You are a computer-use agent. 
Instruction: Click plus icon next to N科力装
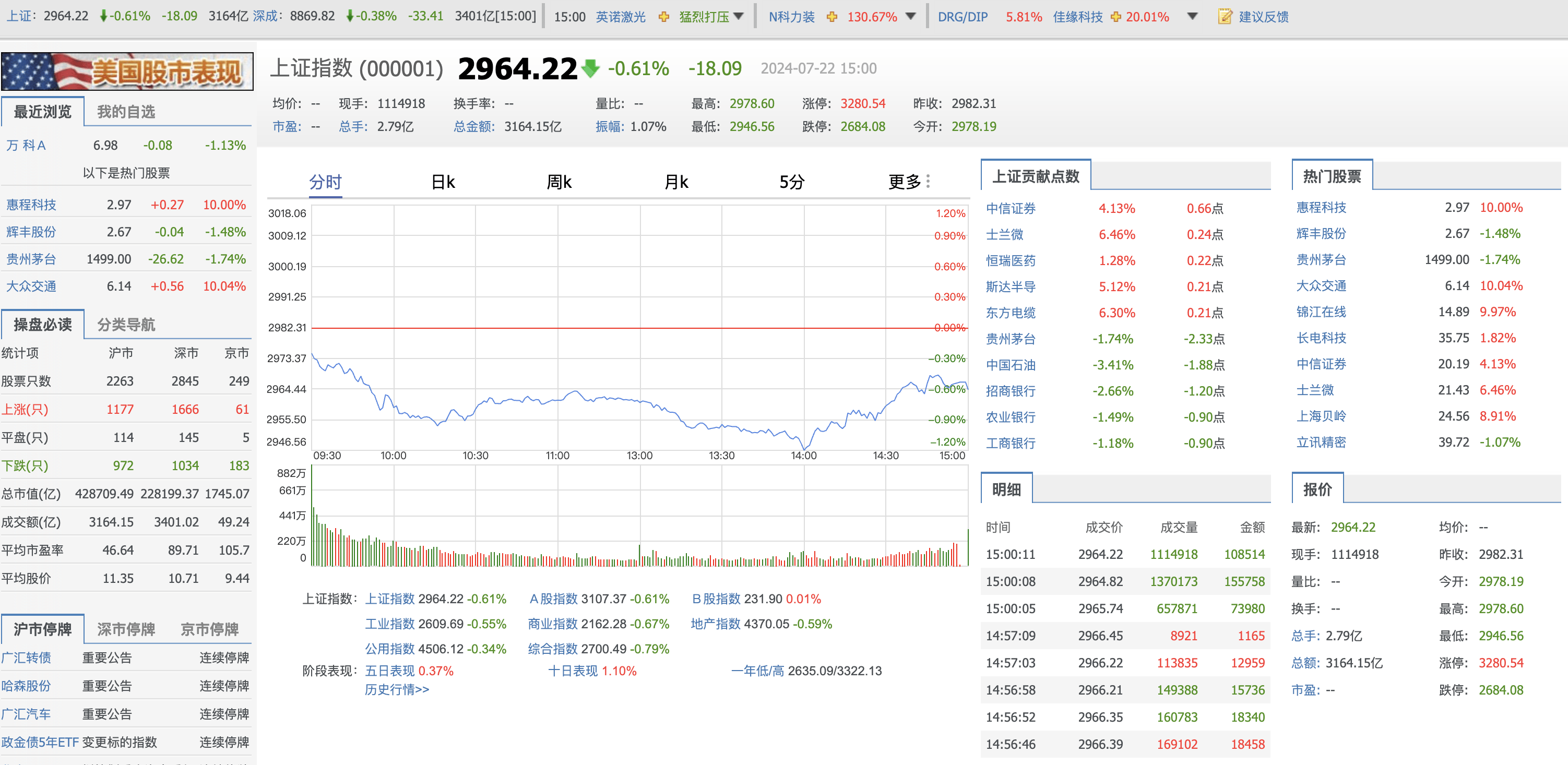click(x=831, y=17)
